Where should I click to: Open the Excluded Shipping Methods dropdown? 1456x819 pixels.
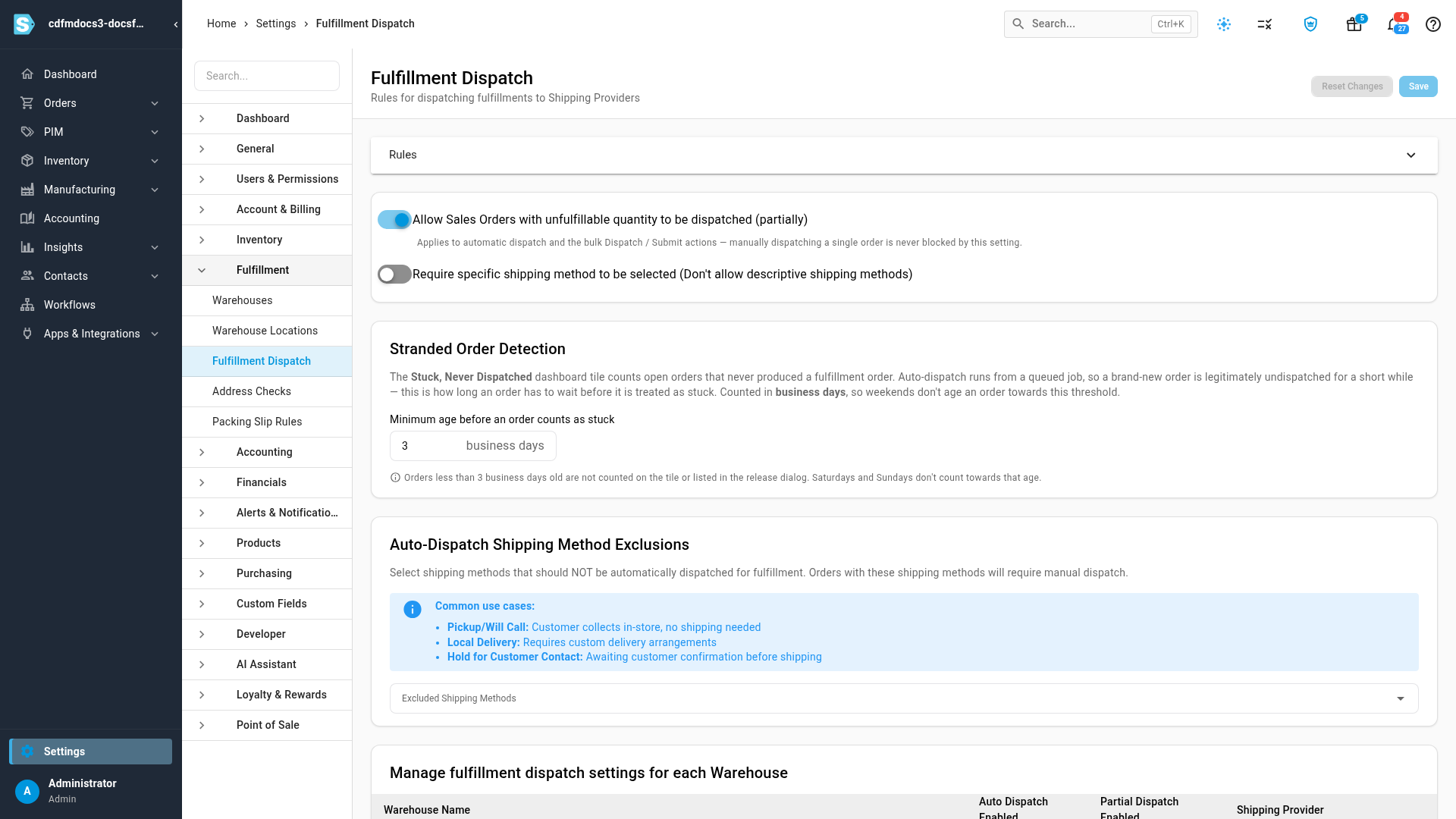[904, 698]
